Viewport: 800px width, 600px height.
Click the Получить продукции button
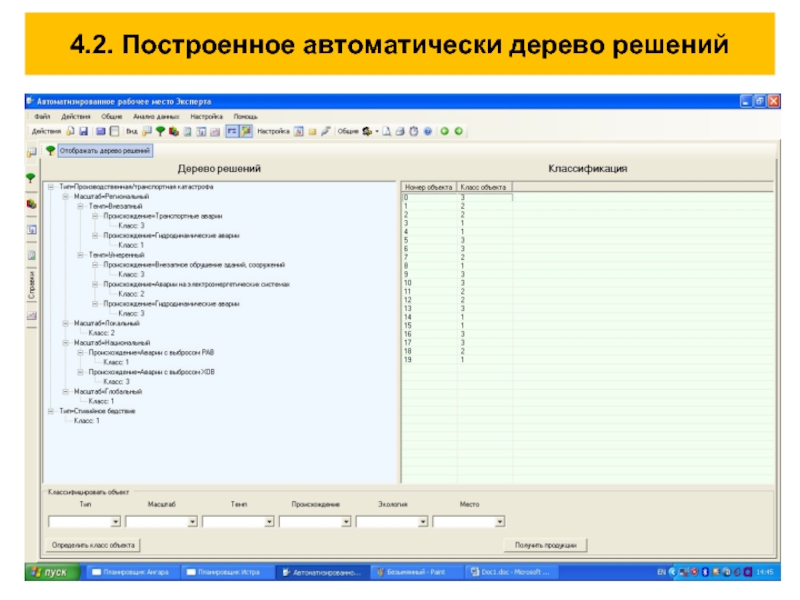point(545,545)
